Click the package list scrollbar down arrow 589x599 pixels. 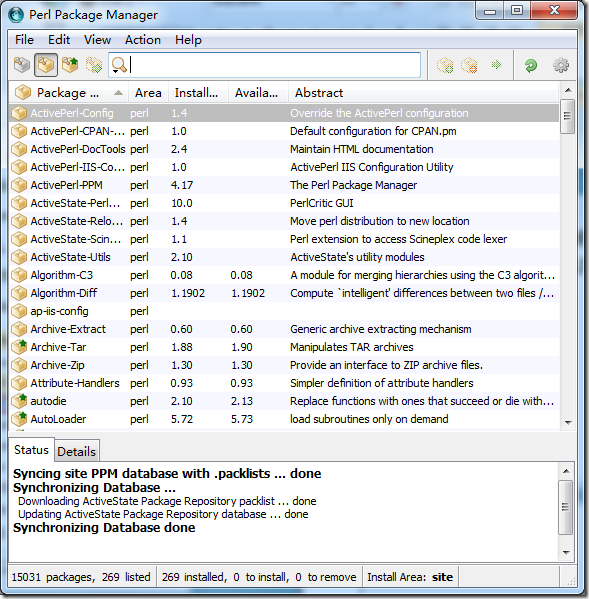click(x=568, y=422)
